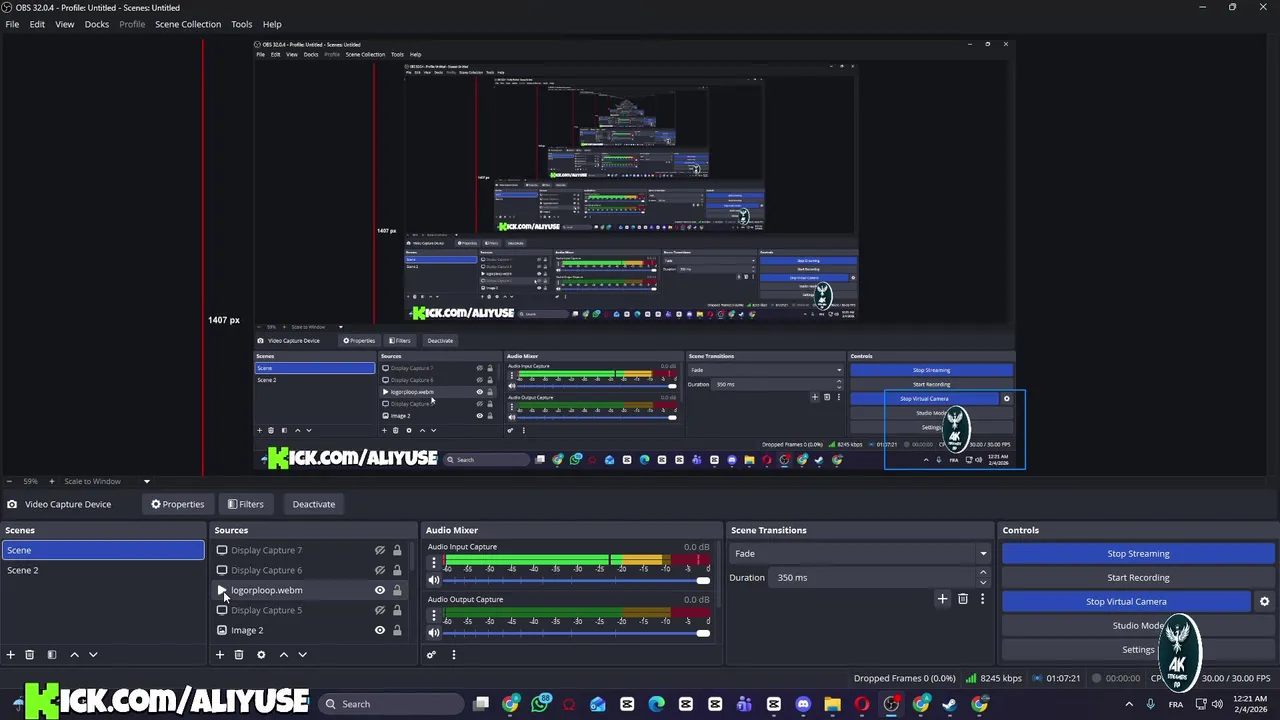Show Display Capture 5 via eye icon

(x=380, y=610)
